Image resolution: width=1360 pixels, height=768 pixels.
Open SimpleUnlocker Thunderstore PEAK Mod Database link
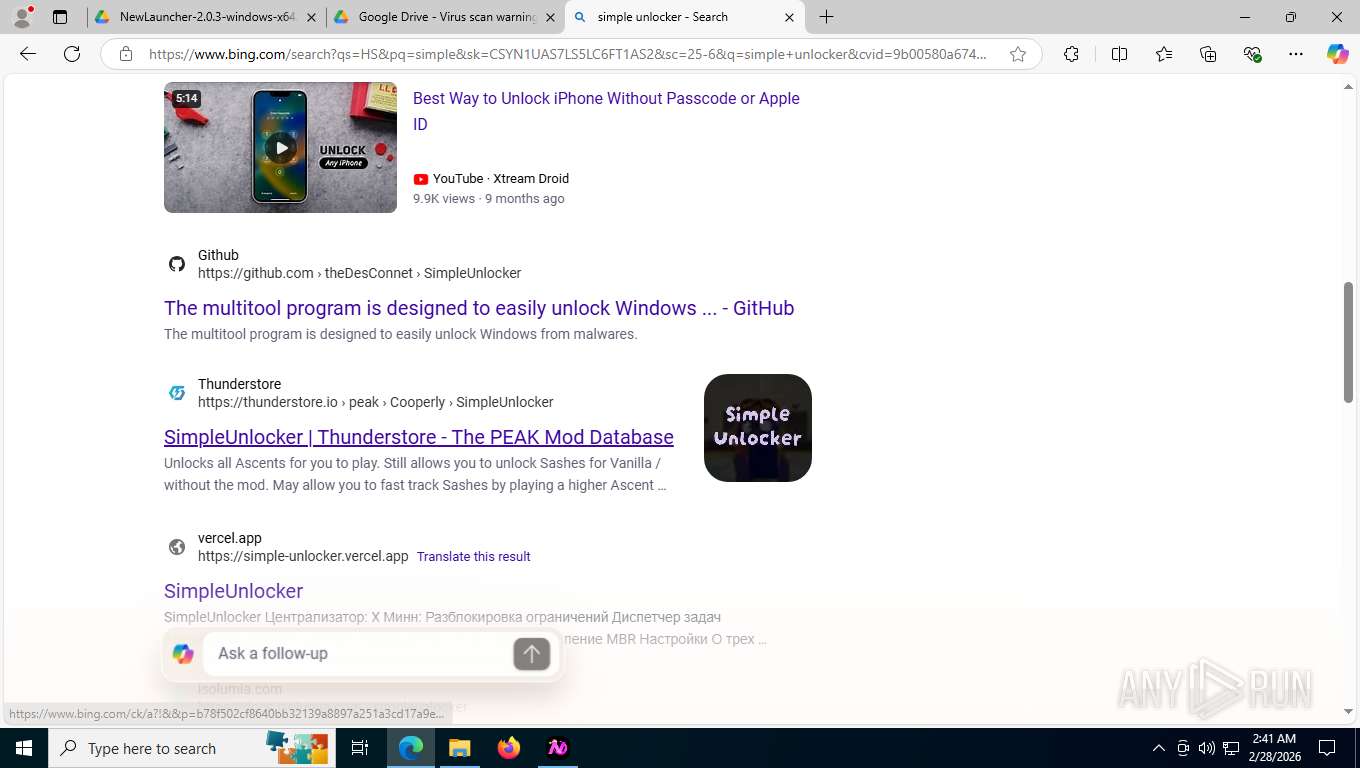[419, 437]
